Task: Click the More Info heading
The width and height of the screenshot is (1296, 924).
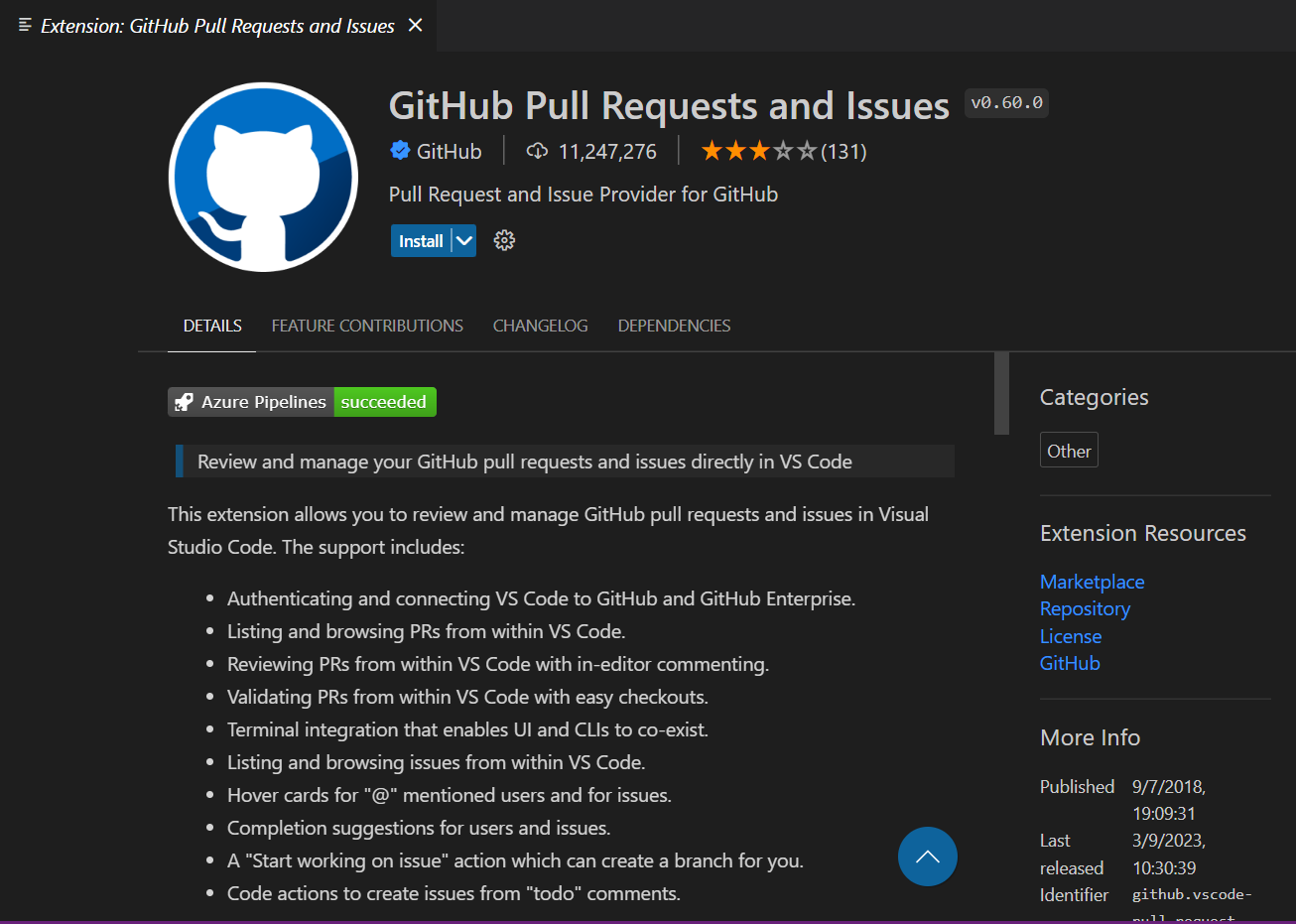Action: 1091,737
